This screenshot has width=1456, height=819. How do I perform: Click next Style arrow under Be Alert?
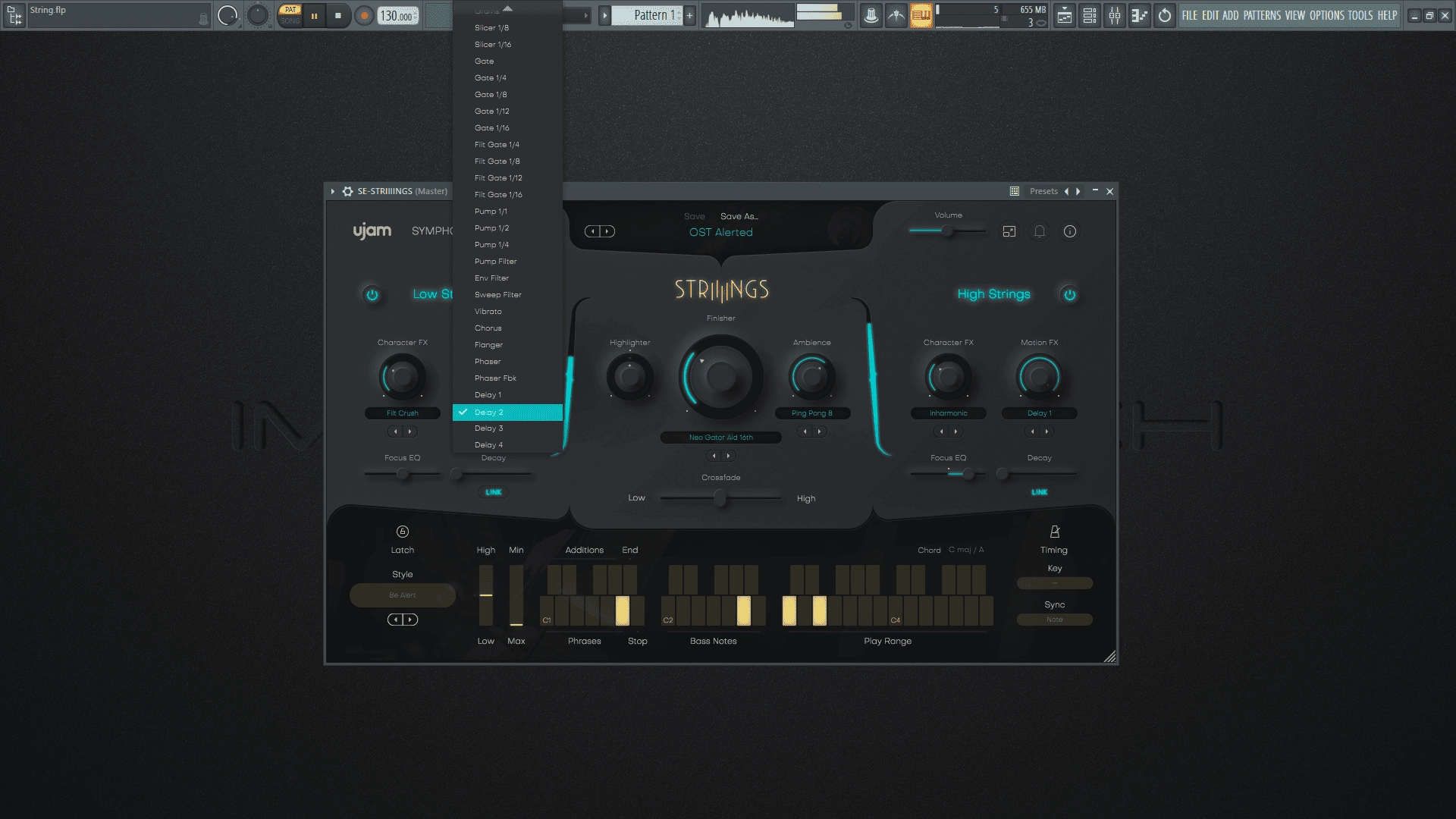[410, 620]
